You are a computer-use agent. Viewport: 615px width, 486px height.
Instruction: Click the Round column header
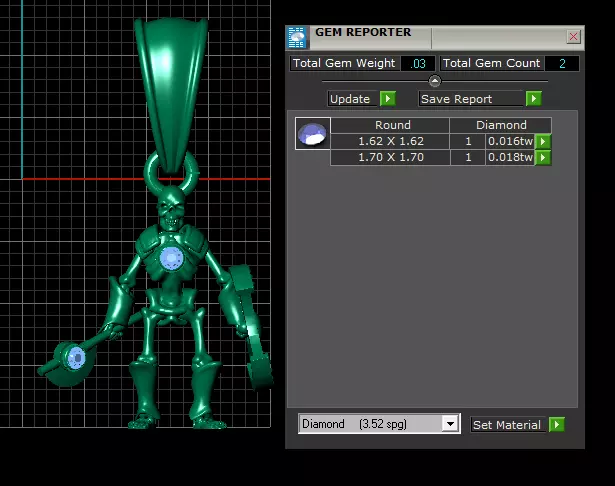(390, 125)
